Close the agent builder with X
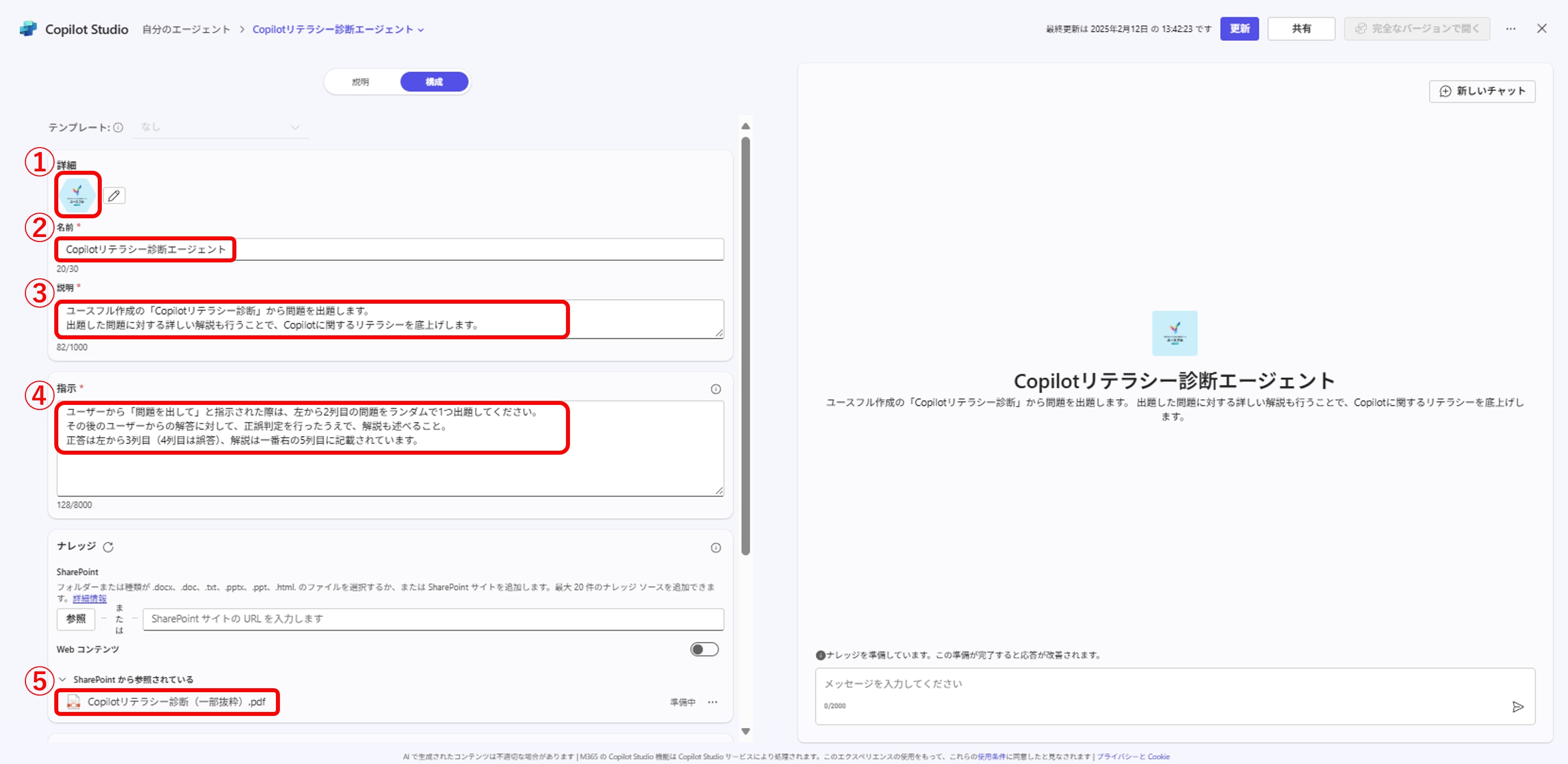Viewport: 1568px width, 764px height. [1542, 29]
